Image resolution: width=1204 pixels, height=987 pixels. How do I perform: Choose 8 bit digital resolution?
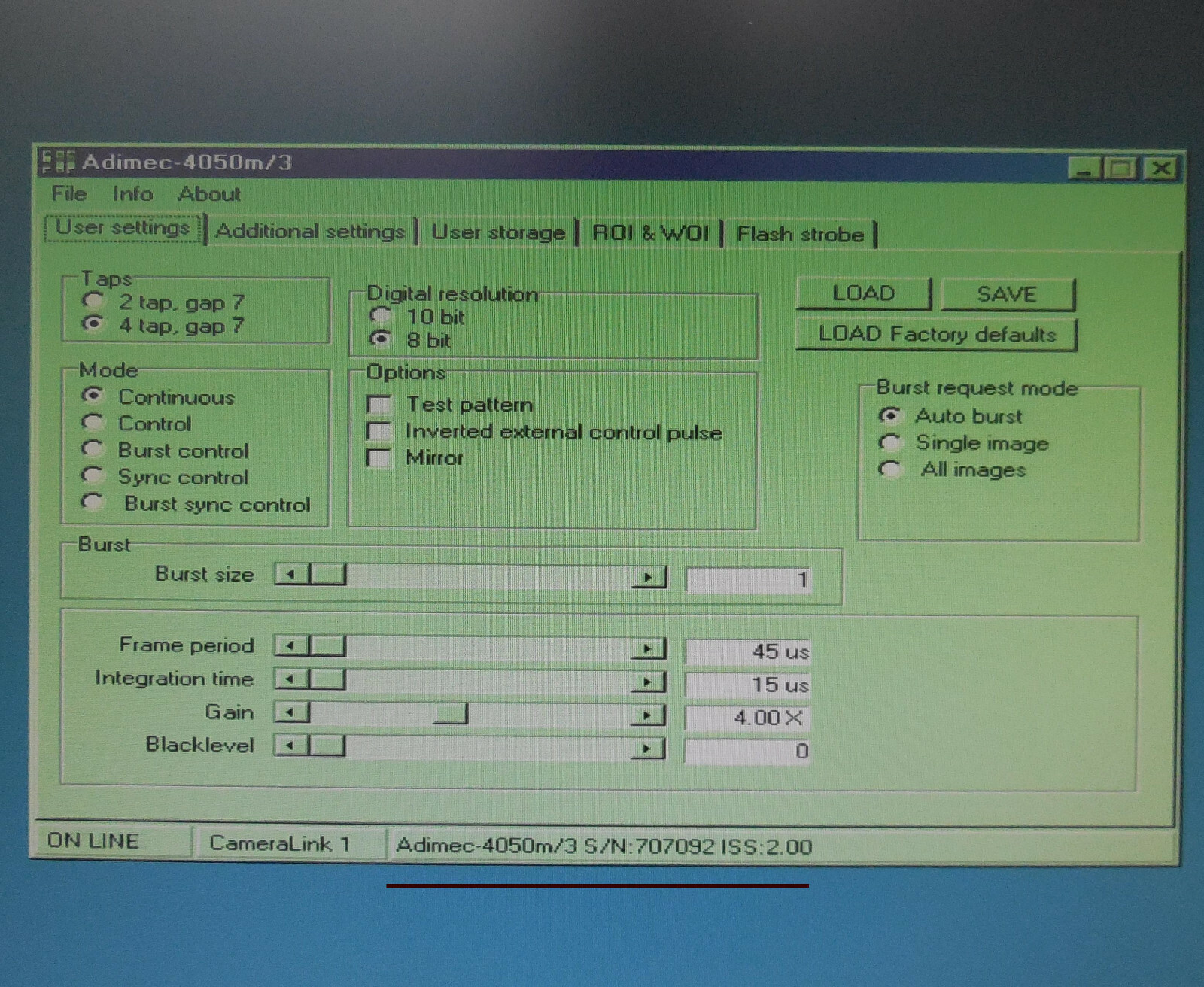point(410,340)
